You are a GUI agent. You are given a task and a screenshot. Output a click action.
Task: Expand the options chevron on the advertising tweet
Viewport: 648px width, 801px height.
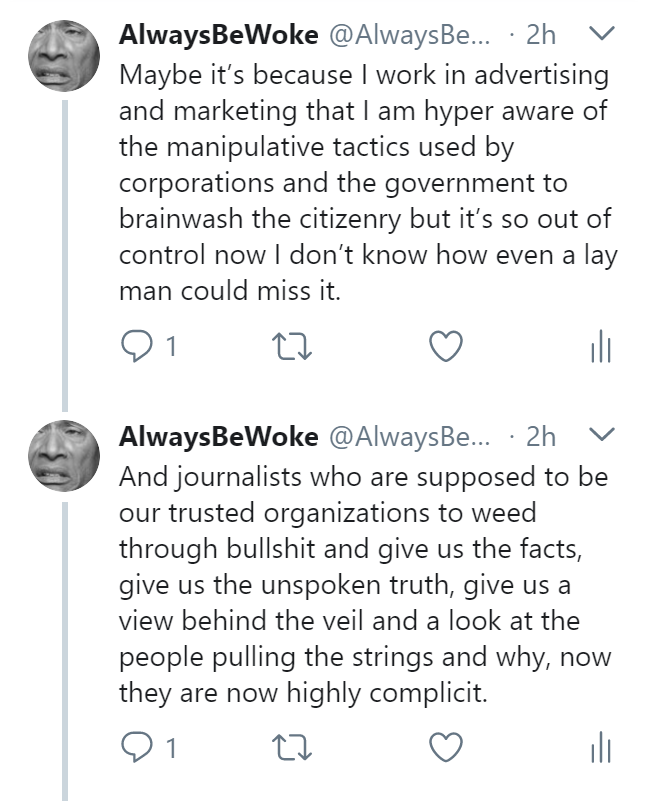coord(602,35)
